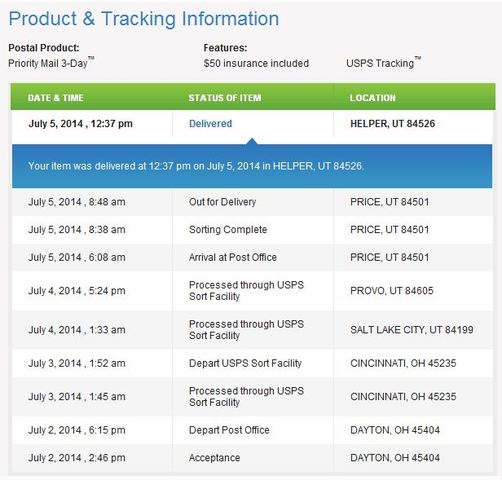Click the Arrival at Post Office entry
Screen dimensions: 502x480
[x=233, y=257]
